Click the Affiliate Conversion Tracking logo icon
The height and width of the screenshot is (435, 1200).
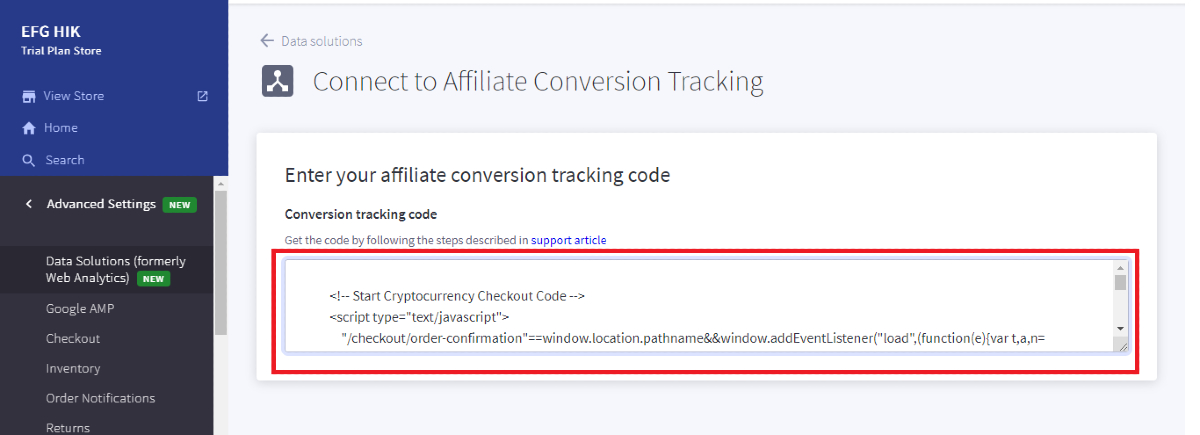[277, 81]
